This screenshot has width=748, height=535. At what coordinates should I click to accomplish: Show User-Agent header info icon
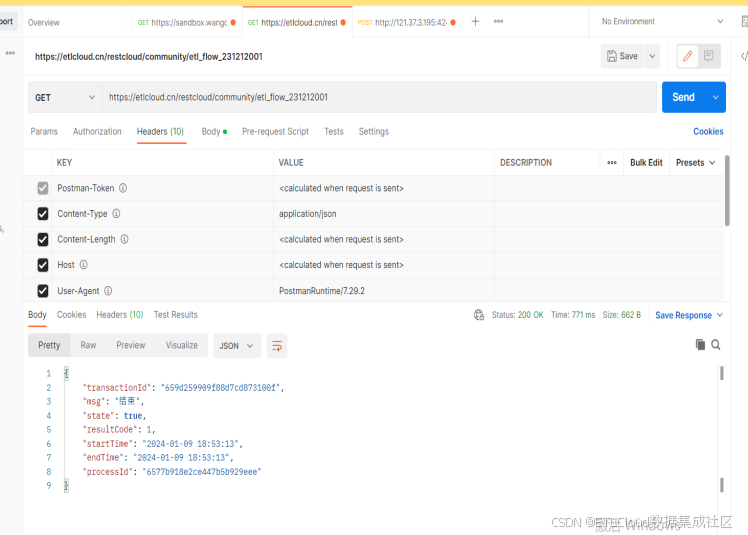pos(108,291)
